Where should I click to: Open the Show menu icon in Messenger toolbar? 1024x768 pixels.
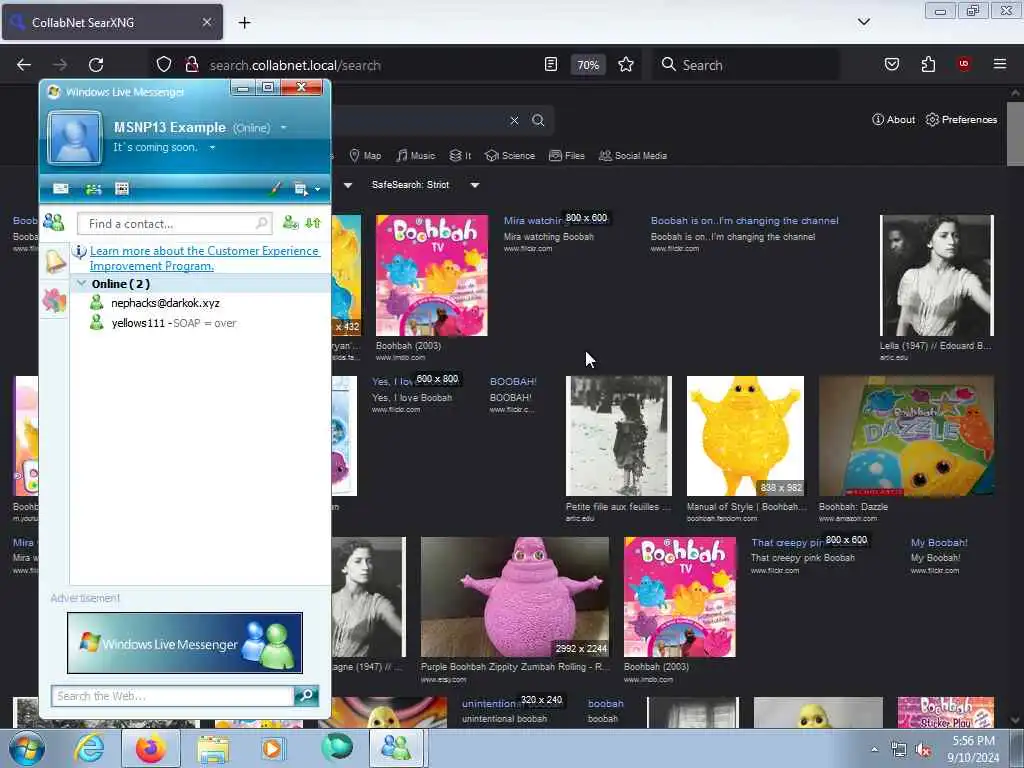300,189
